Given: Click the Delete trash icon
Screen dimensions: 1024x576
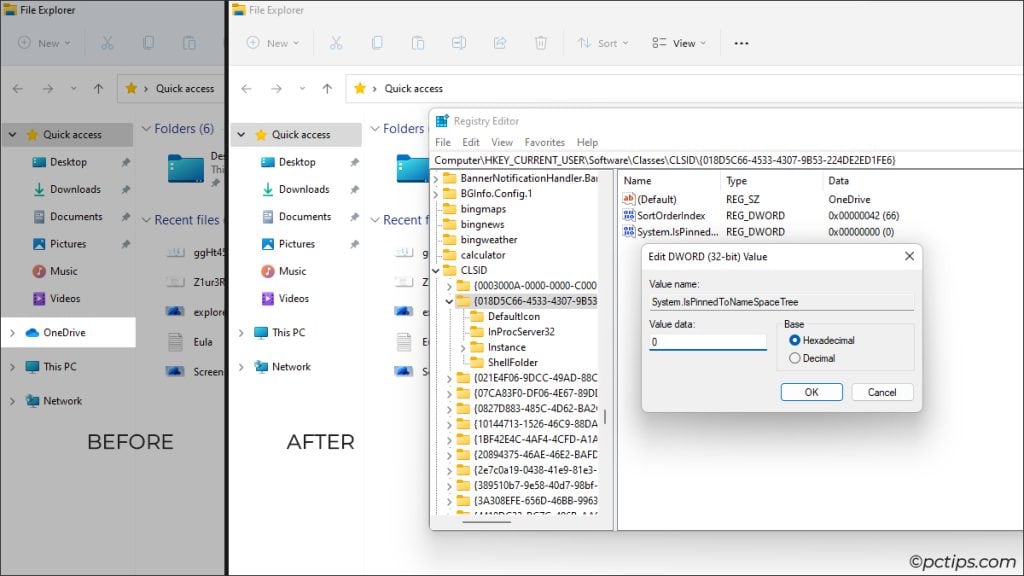Looking at the screenshot, I should 540,43.
